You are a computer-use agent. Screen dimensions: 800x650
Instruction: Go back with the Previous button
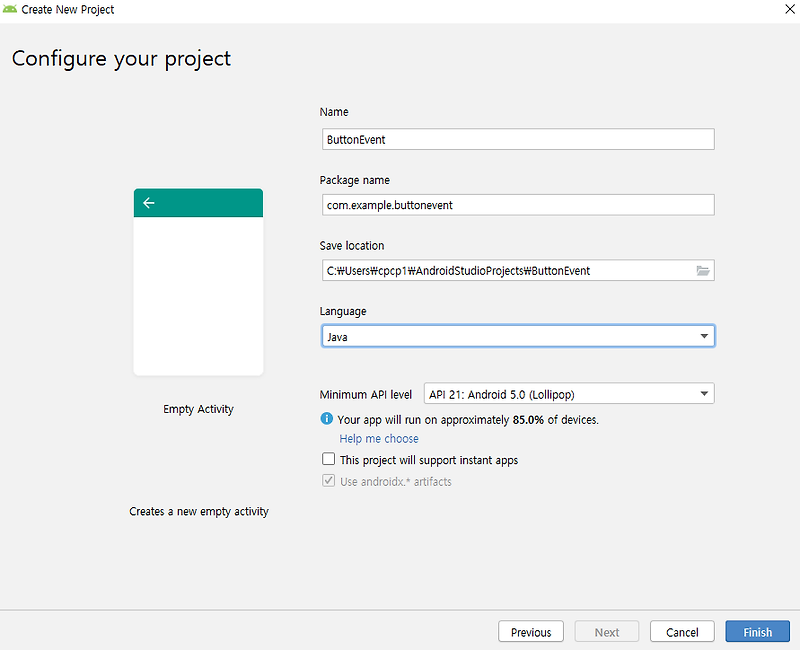click(x=531, y=632)
